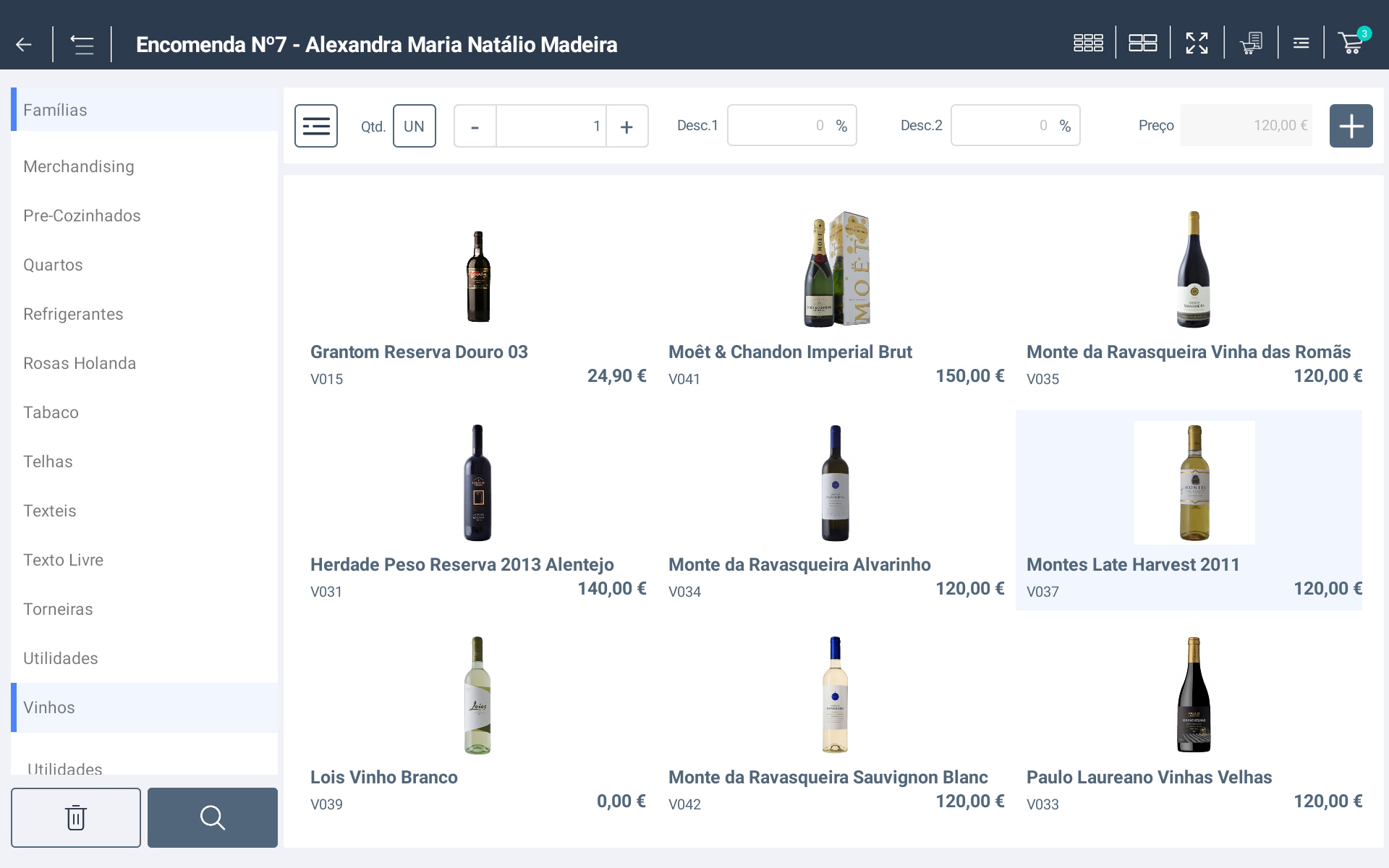1389x868 pixels.
Task: Toggle item details list button
Action: point(316,126)
